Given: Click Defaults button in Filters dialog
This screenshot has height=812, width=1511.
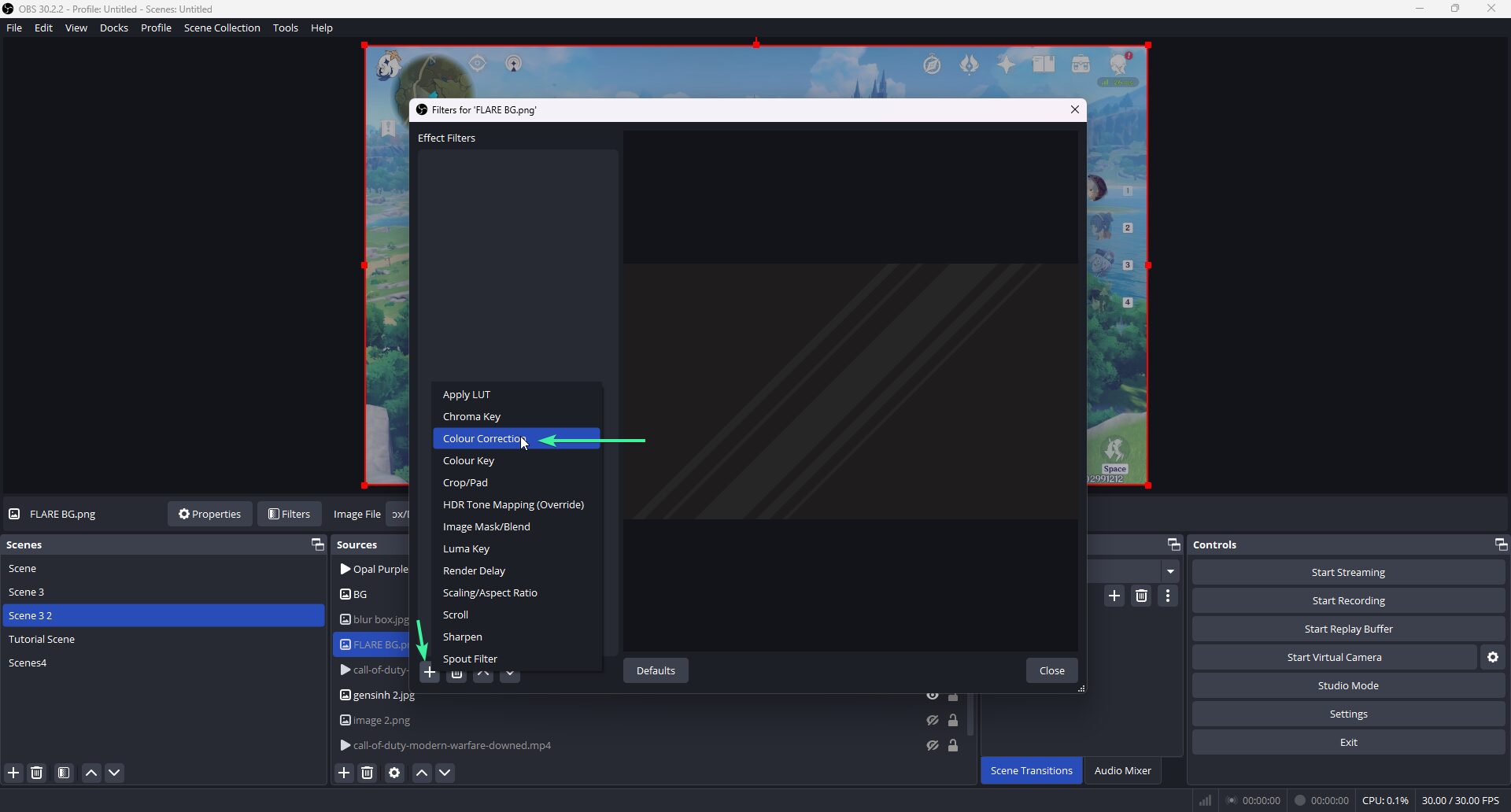Looking at the screenshot, I should pos(656,670).
